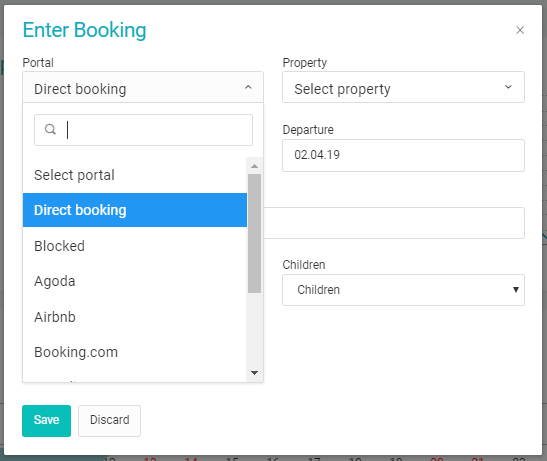547x461 pixels.
Task: Open the Select property dropdown
Action: pyautogui.click(x=403, y=87)
